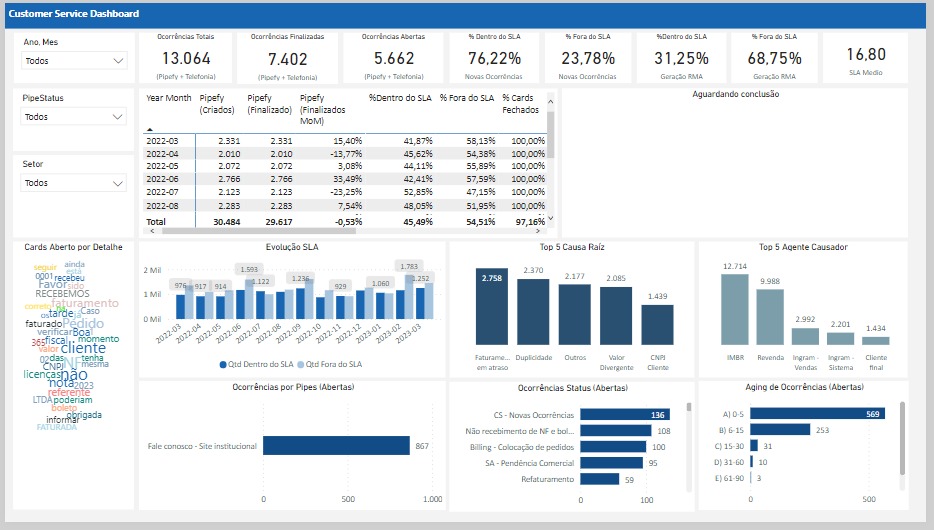This screenshot has width=934, height=530.
Task: Open the PipeStatus dropdown
Action: click(x=74, y=117)
